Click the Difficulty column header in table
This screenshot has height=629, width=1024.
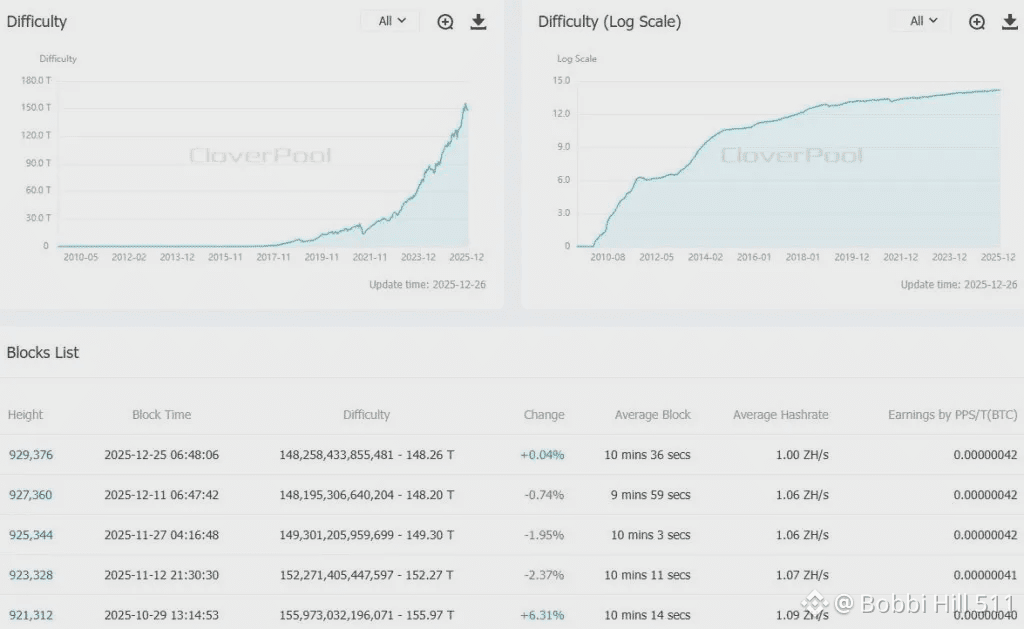point(366,415)
